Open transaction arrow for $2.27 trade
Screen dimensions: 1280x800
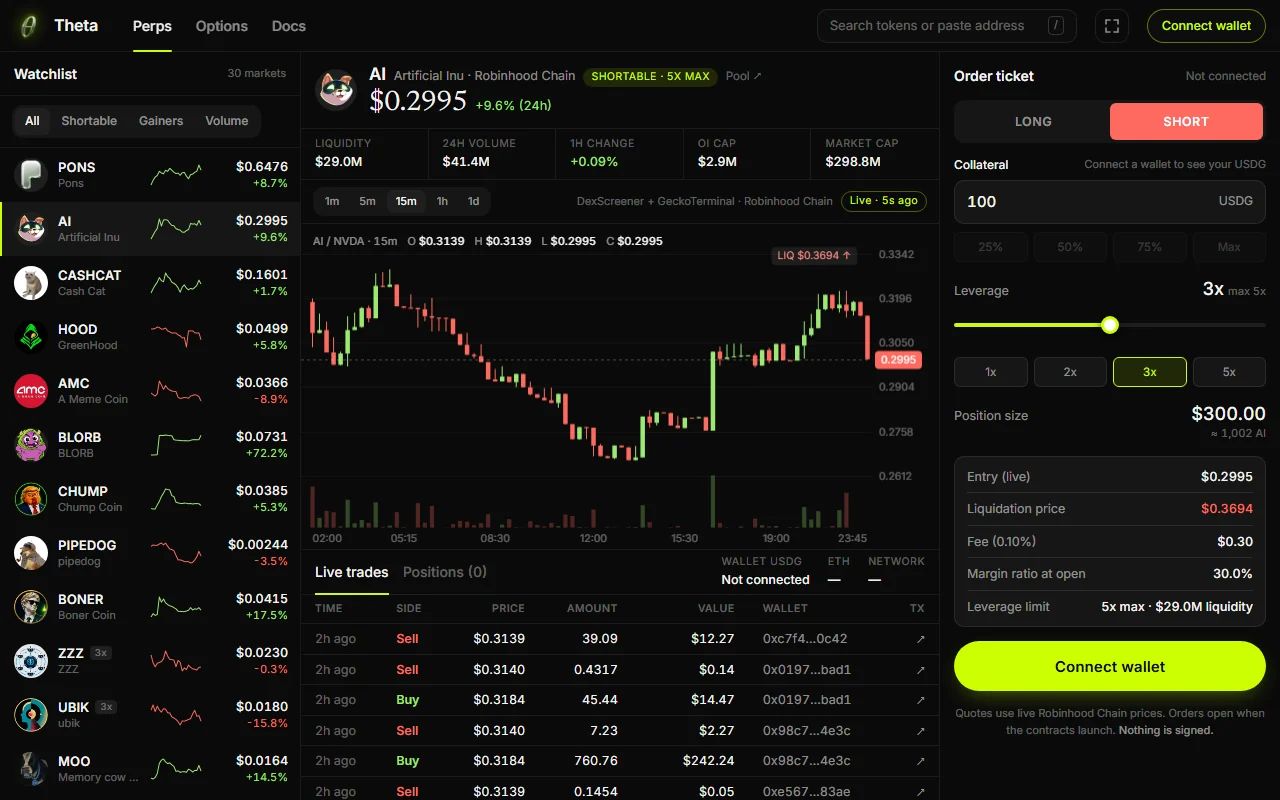point(920,731)
